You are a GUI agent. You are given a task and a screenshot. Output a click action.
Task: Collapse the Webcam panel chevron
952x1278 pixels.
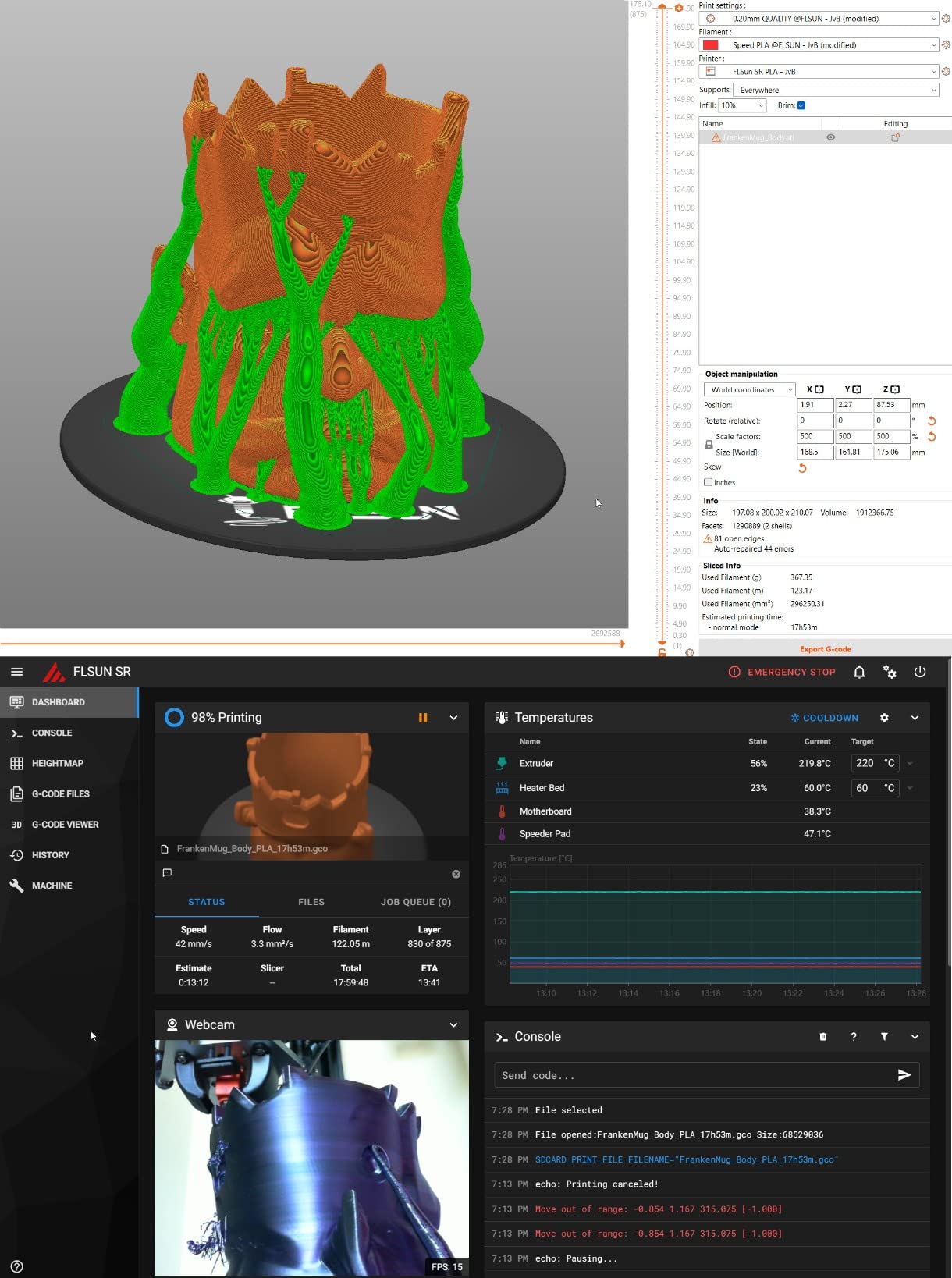(x=453, y=1024)
